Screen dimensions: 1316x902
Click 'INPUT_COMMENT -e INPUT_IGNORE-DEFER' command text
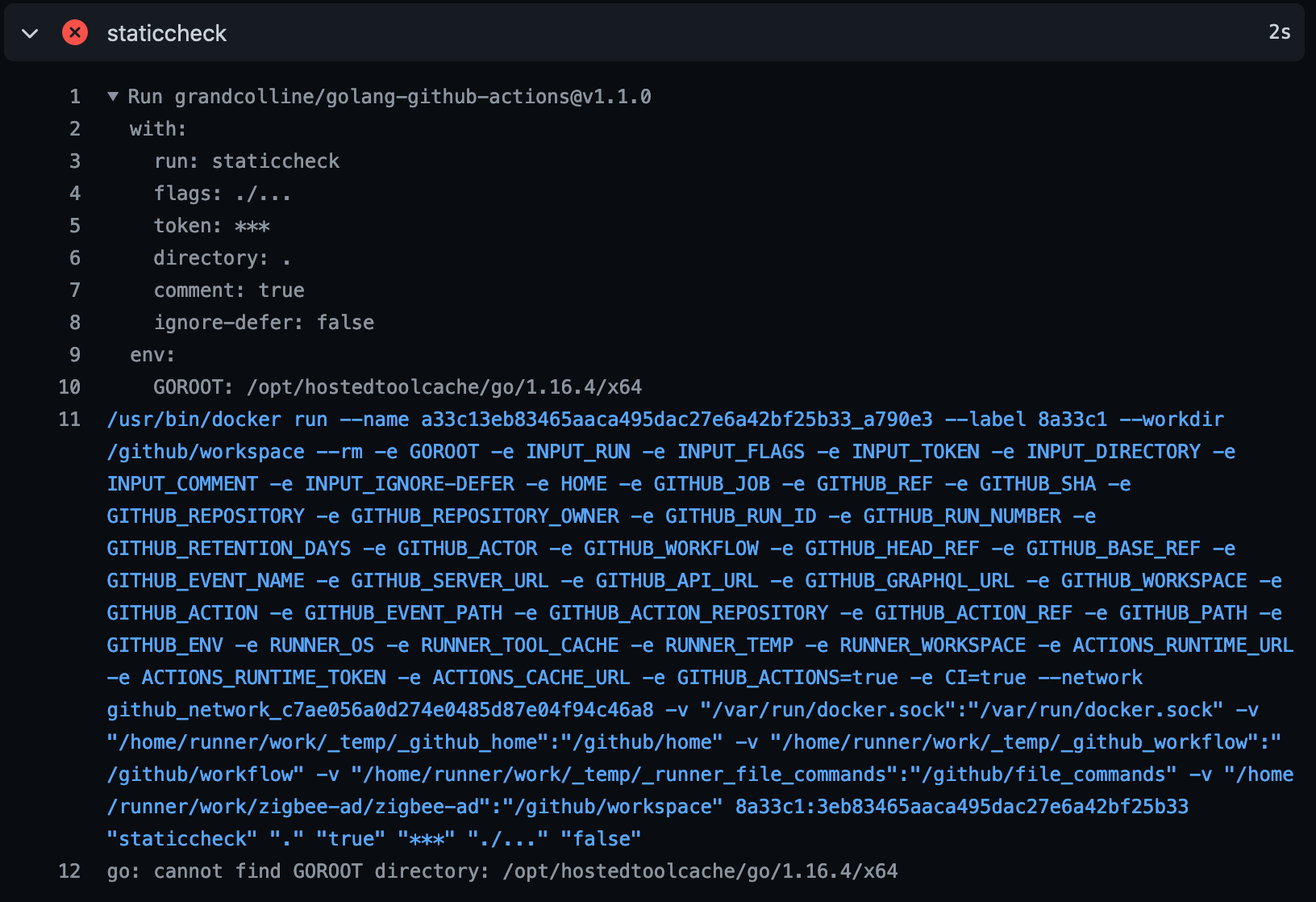click(310, 484)
